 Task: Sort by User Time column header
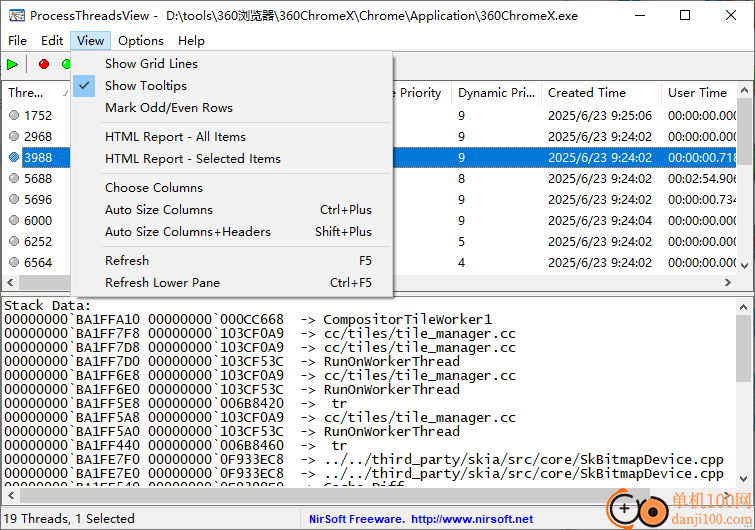coord(699,93)
